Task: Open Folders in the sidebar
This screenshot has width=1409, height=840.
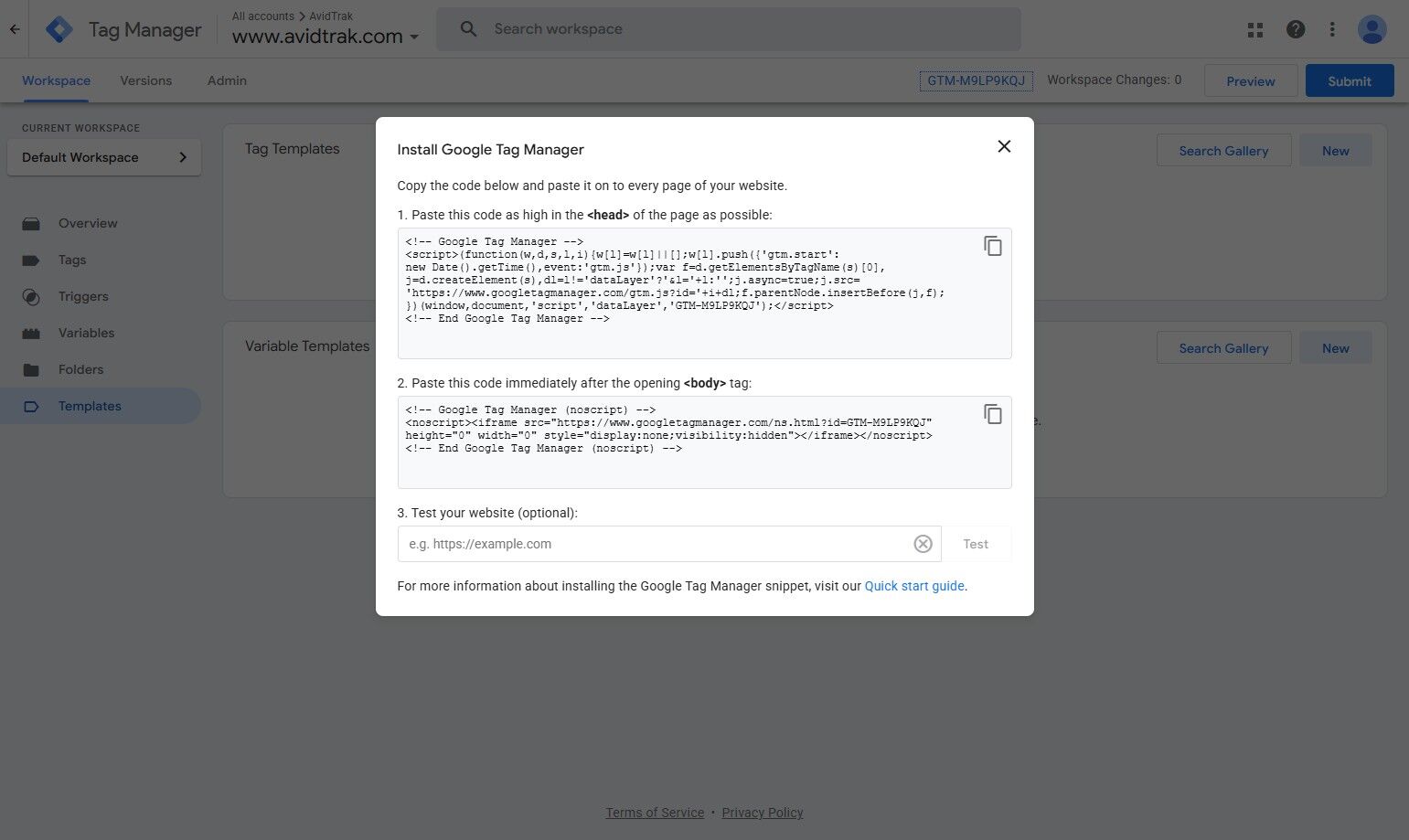Action: [101, 369]
